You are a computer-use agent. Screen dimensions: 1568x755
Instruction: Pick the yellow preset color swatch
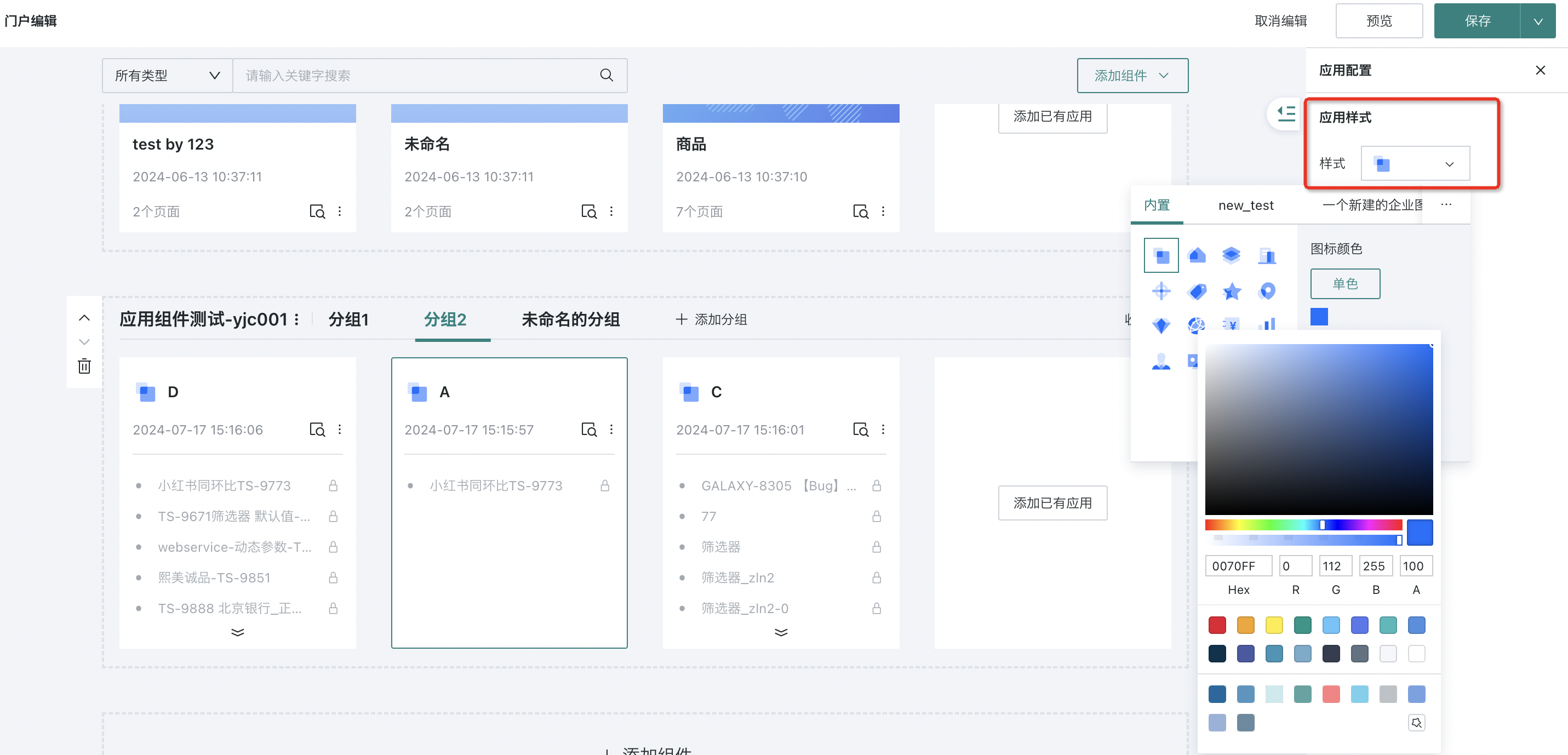coord(1273,625)
